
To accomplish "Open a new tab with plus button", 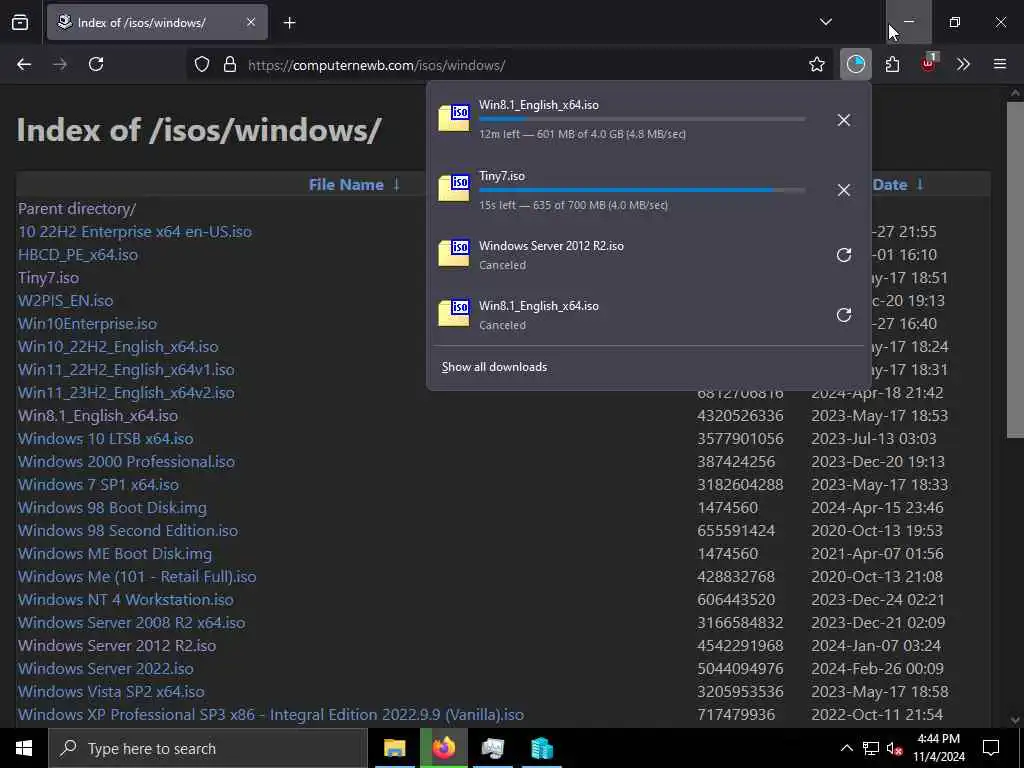I will click(x=289, y=23).
